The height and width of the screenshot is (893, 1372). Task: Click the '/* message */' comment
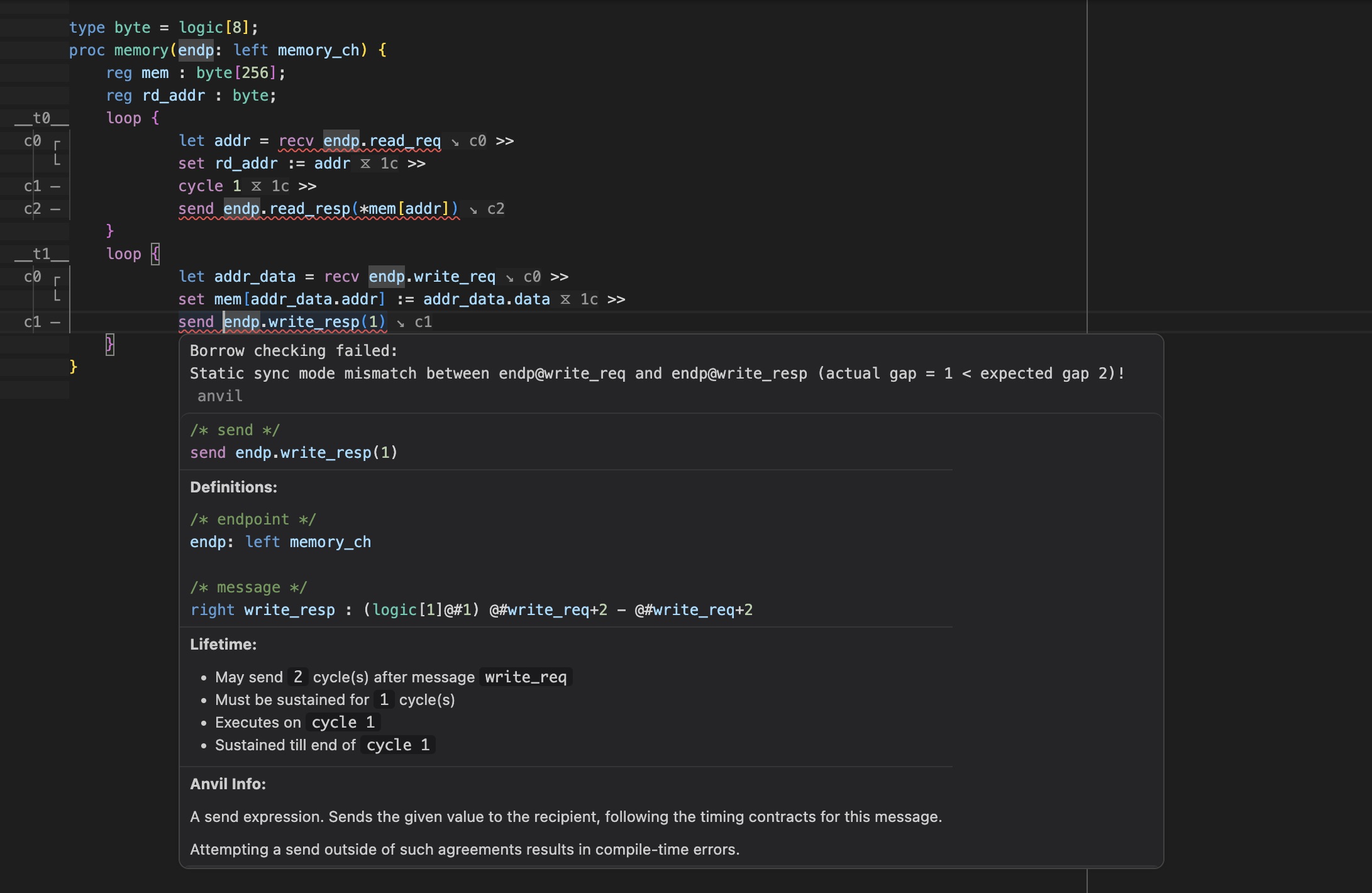(x=248, y=587)
